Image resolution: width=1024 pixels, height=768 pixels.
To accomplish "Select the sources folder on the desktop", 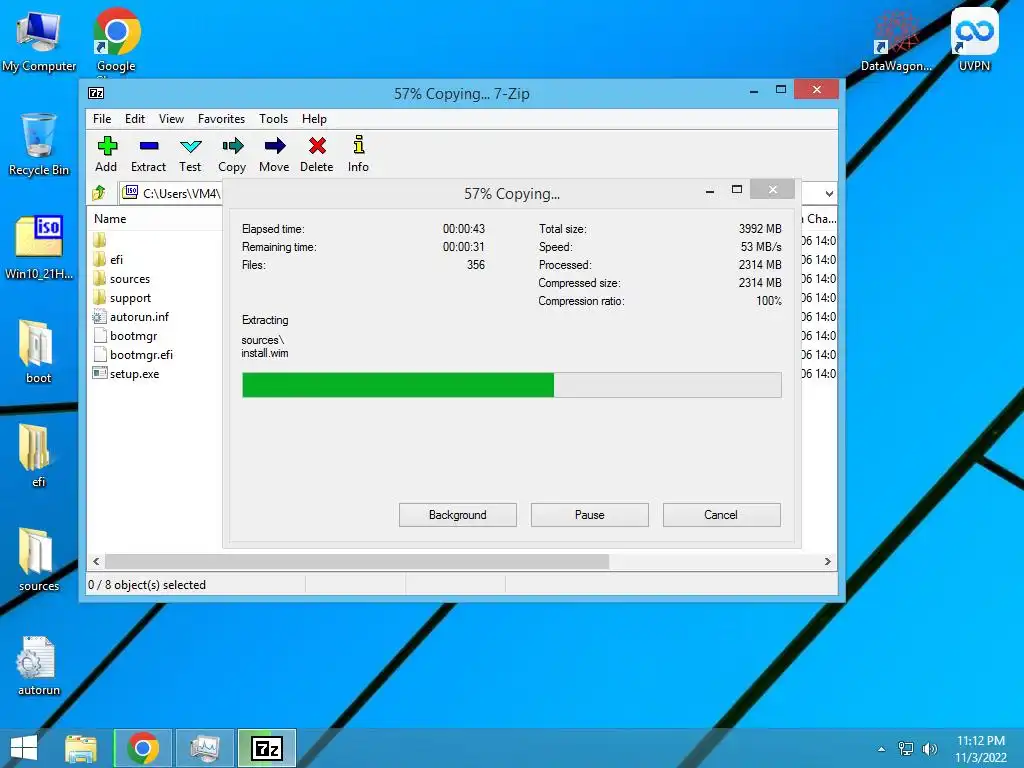I will point(39,560).
